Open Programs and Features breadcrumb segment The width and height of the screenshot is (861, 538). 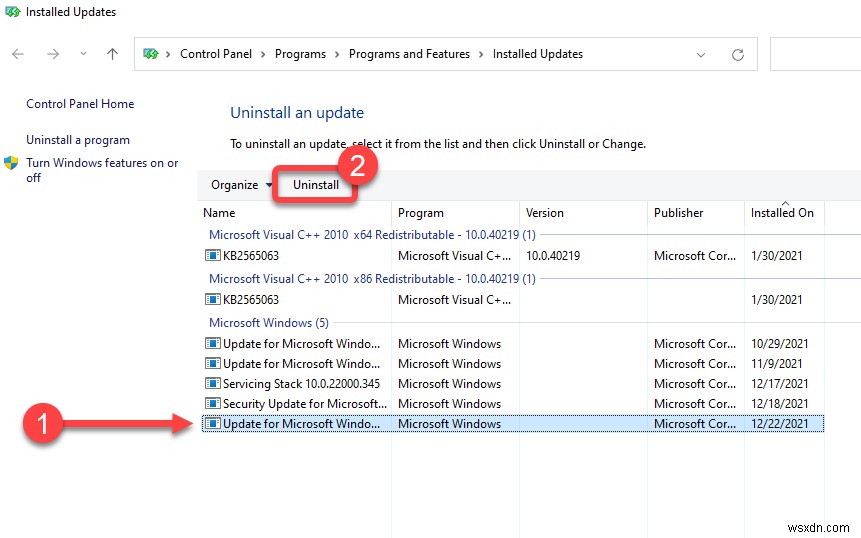[409, 54]
